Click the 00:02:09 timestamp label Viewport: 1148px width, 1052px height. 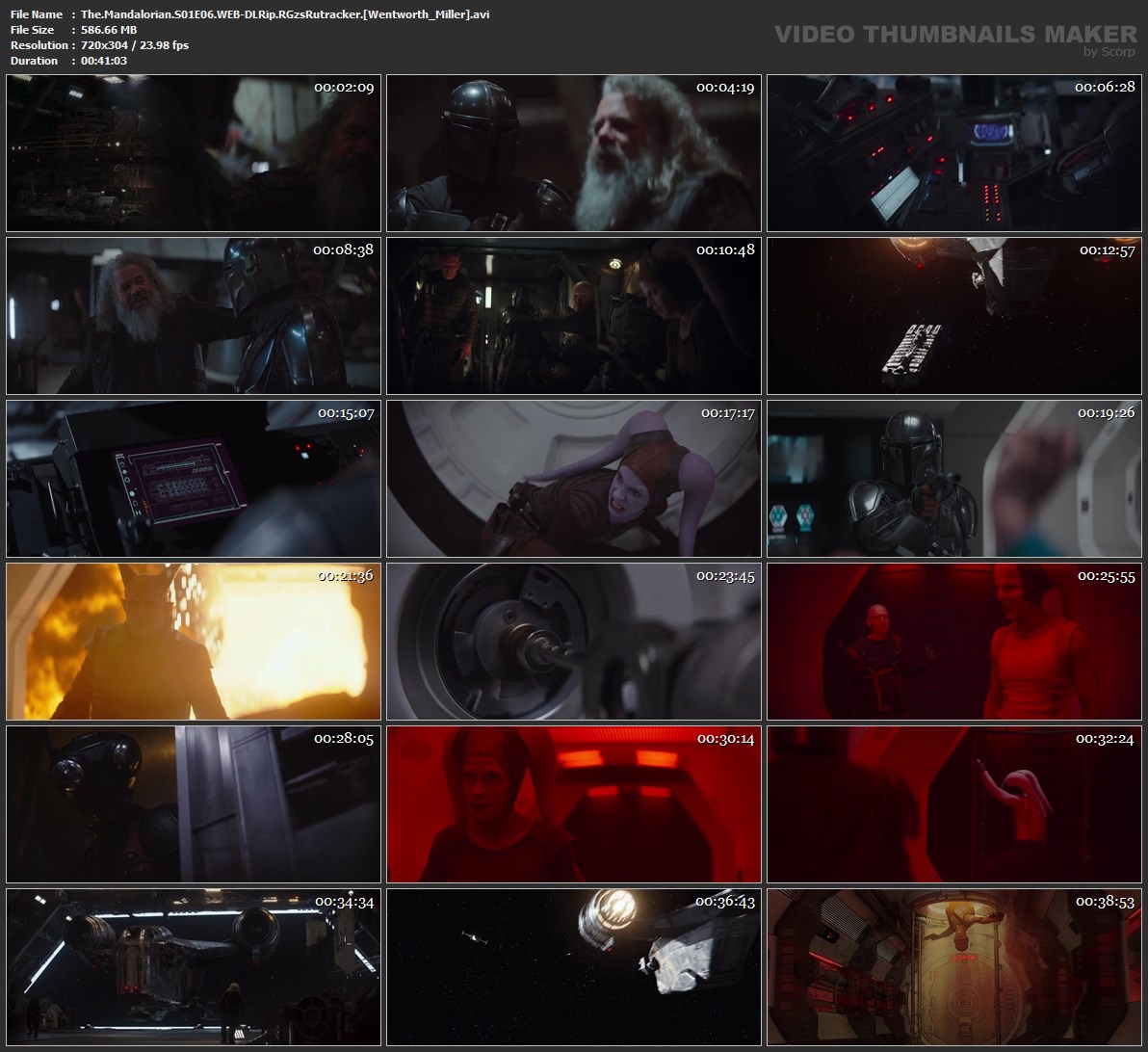pos(344,88)
